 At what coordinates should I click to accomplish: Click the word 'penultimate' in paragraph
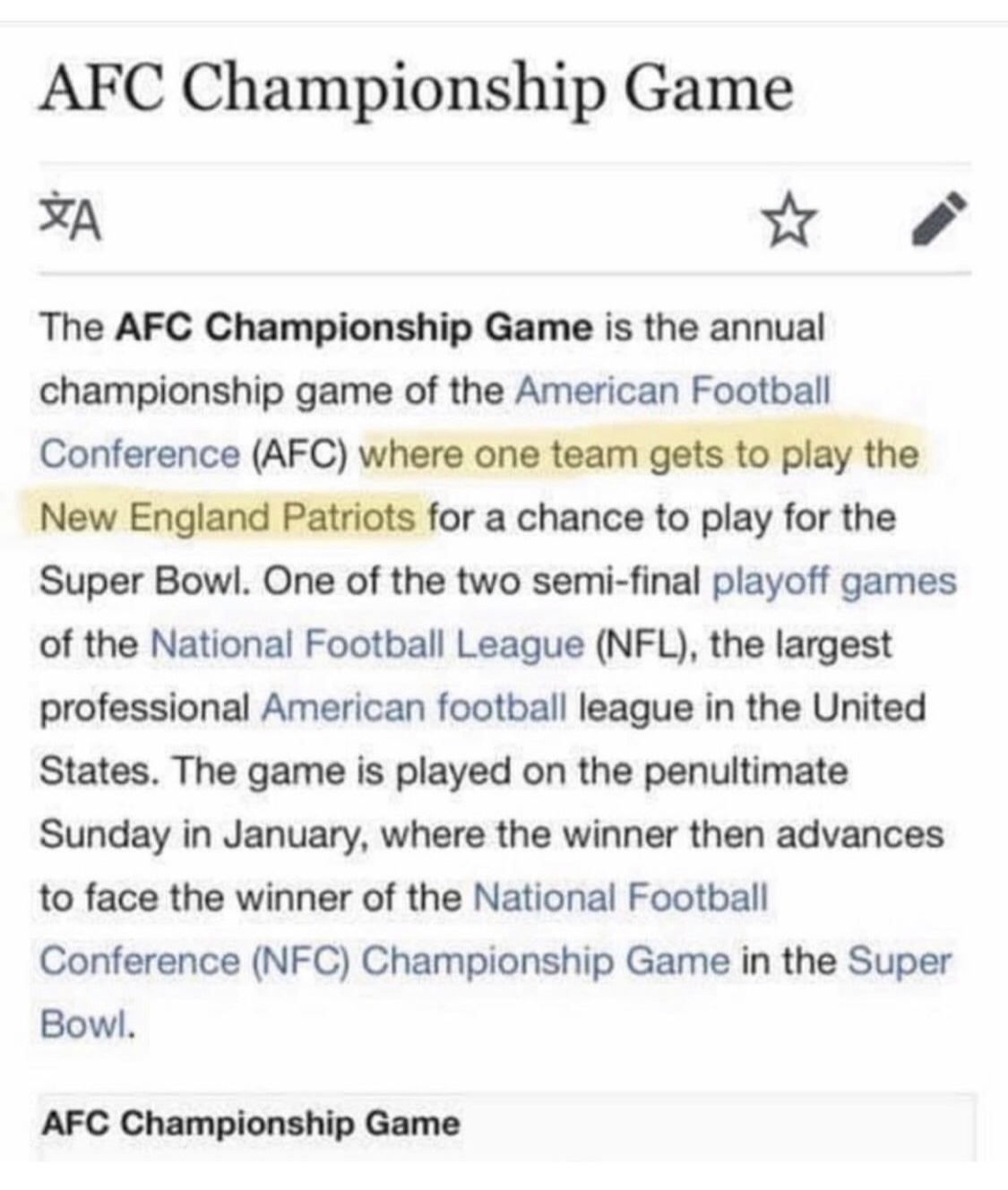[746, 772]
